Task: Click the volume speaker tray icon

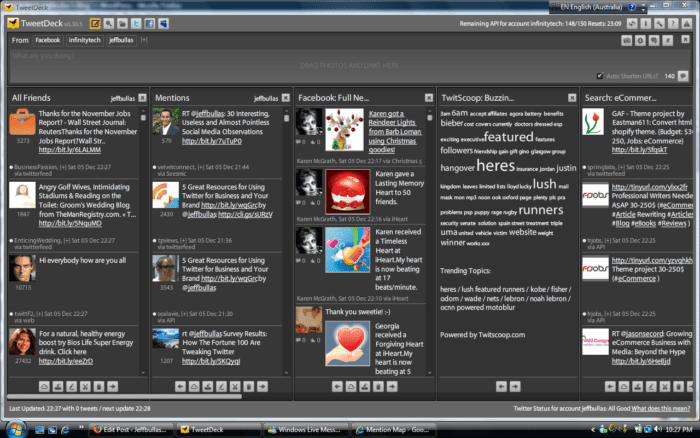Action: click(657, 429)
